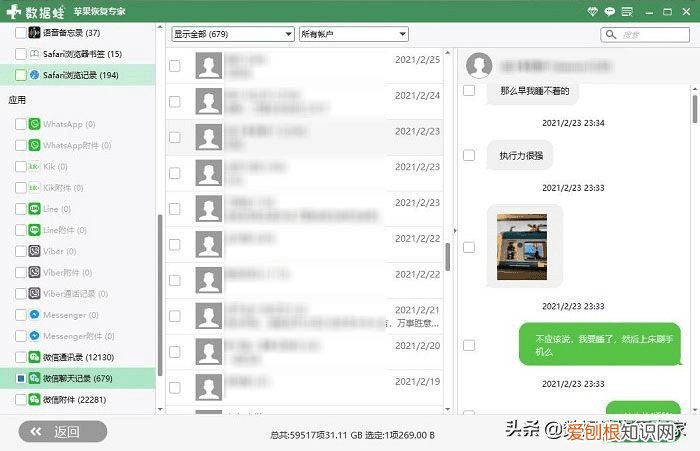Click the WhatsApp (0) icon

[x=34, y=124]
